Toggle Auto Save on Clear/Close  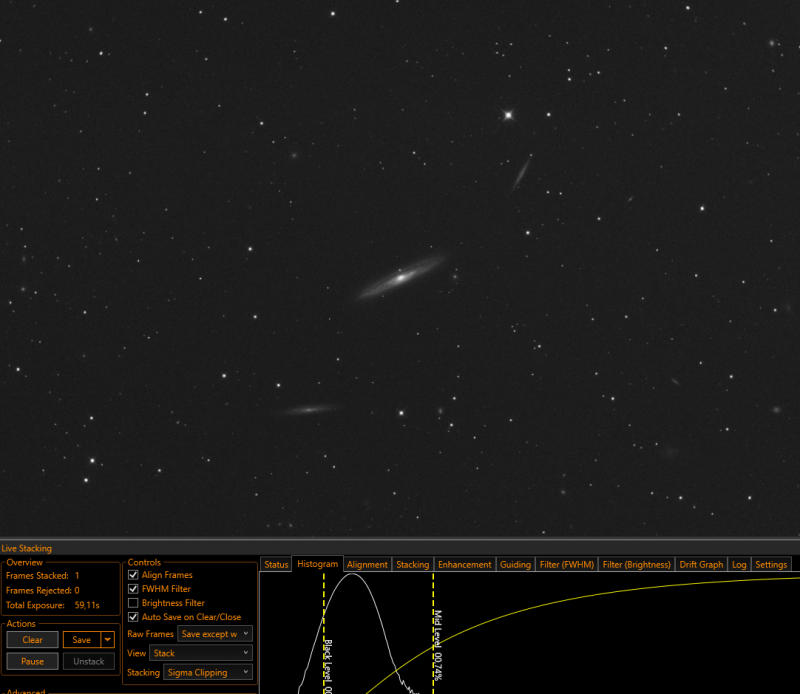click(x=133, y=617)
